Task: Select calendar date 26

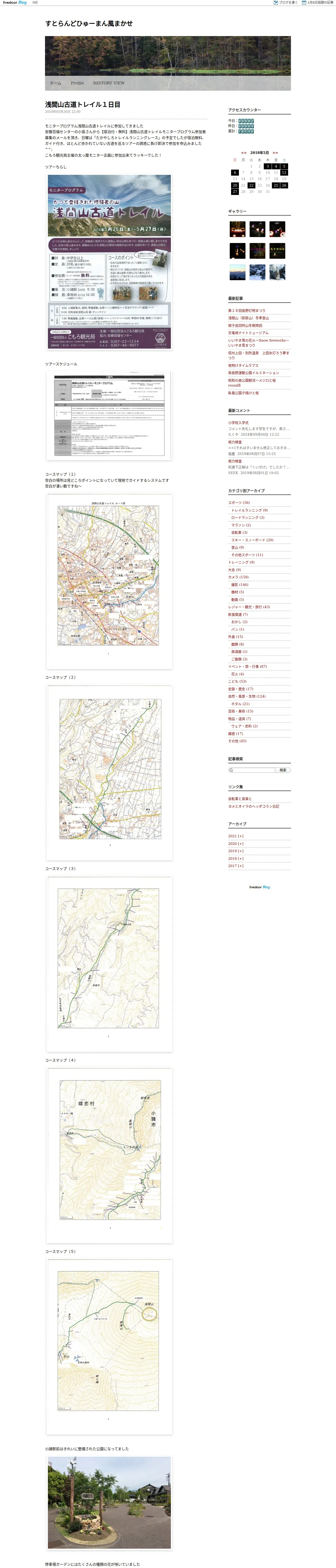Action: tap(284, 185)
